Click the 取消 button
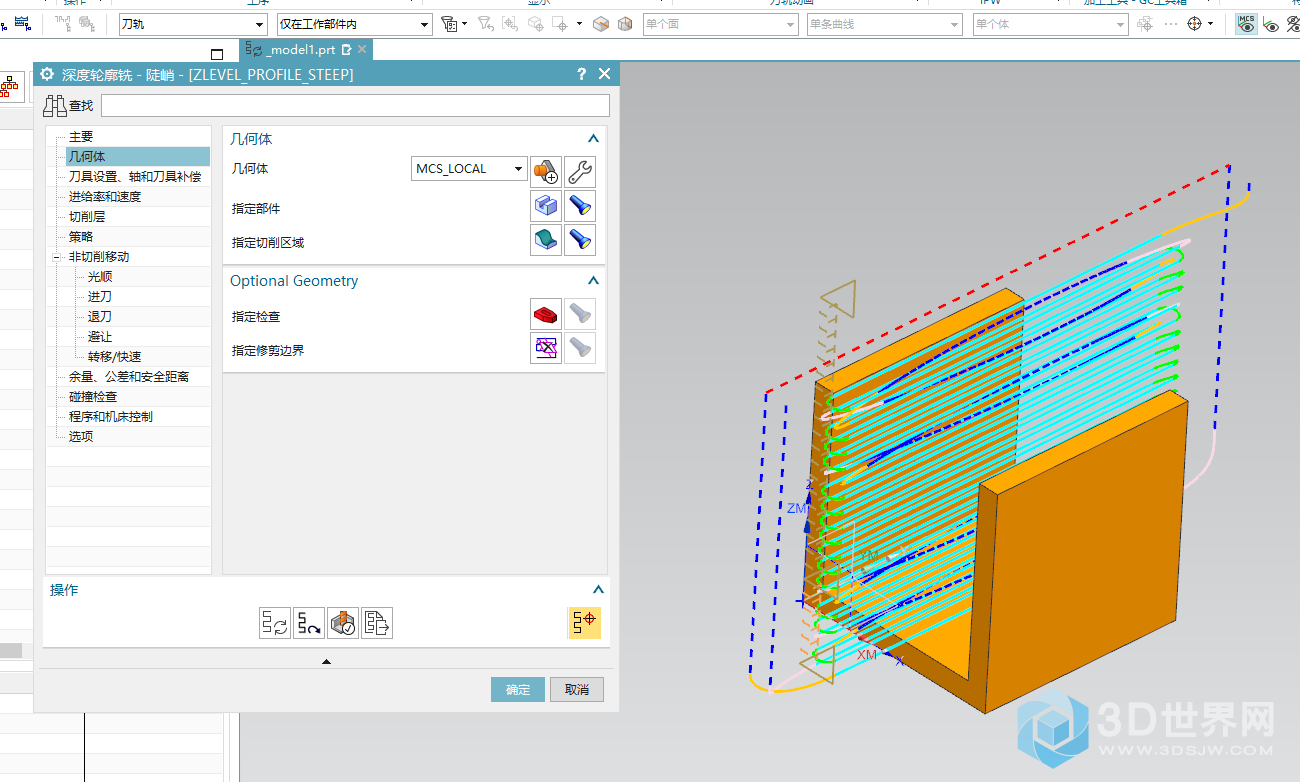This screenshot has height=782, width=1300. (577, 690)
